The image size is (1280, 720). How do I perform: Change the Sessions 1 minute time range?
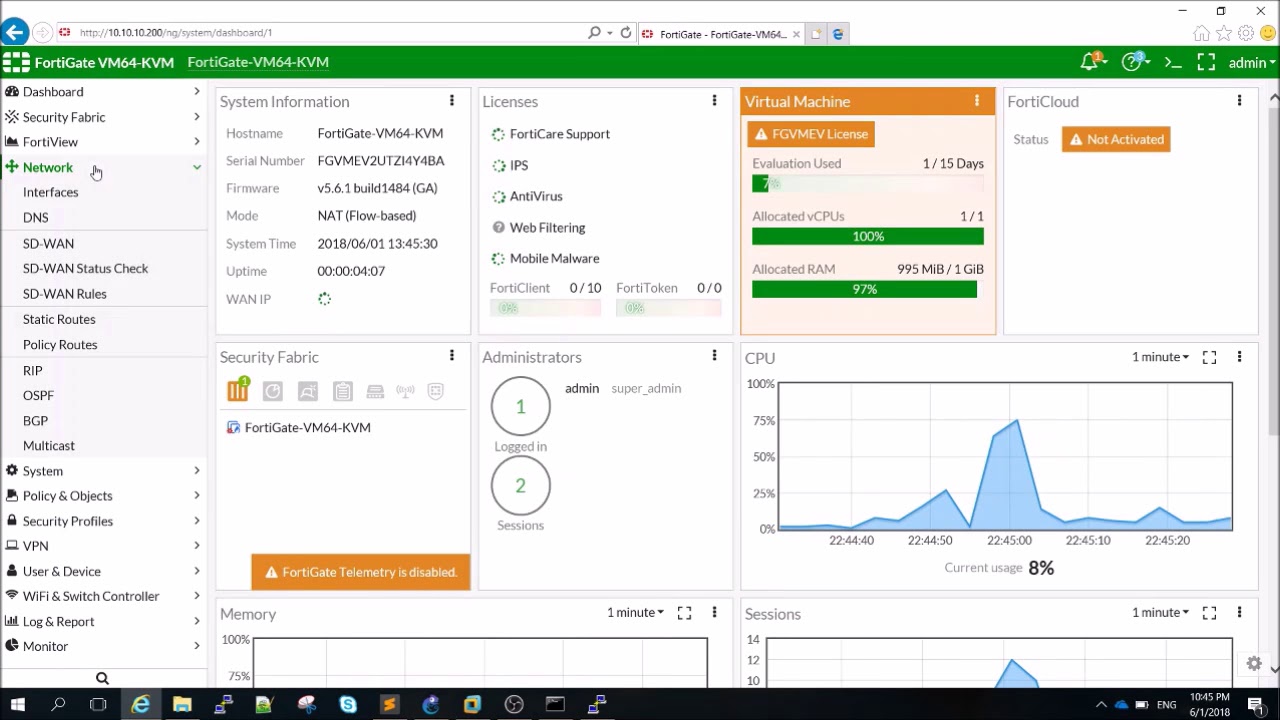click(1160, 612)
